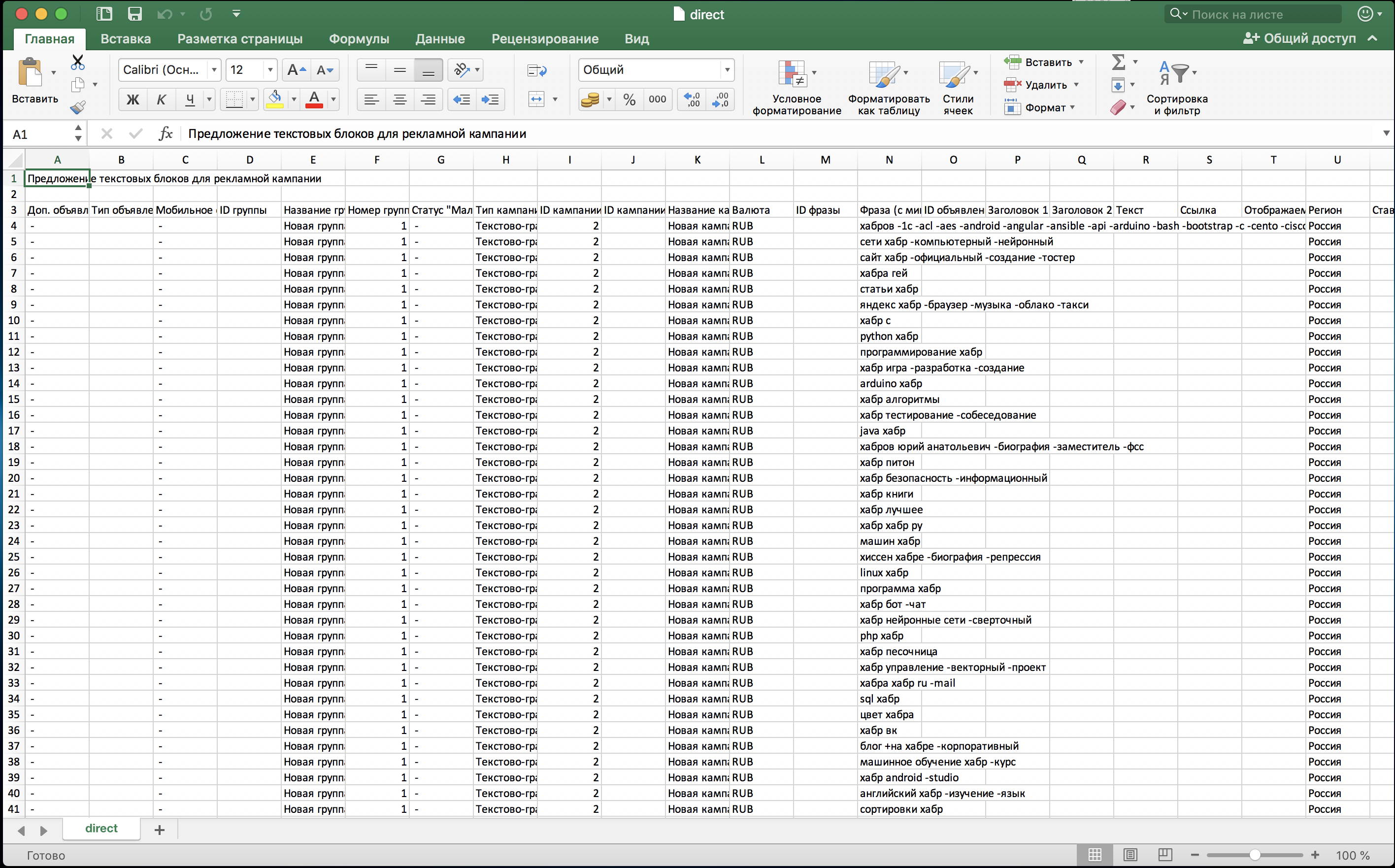Increase decimal places icon

[x=692, y=100]
